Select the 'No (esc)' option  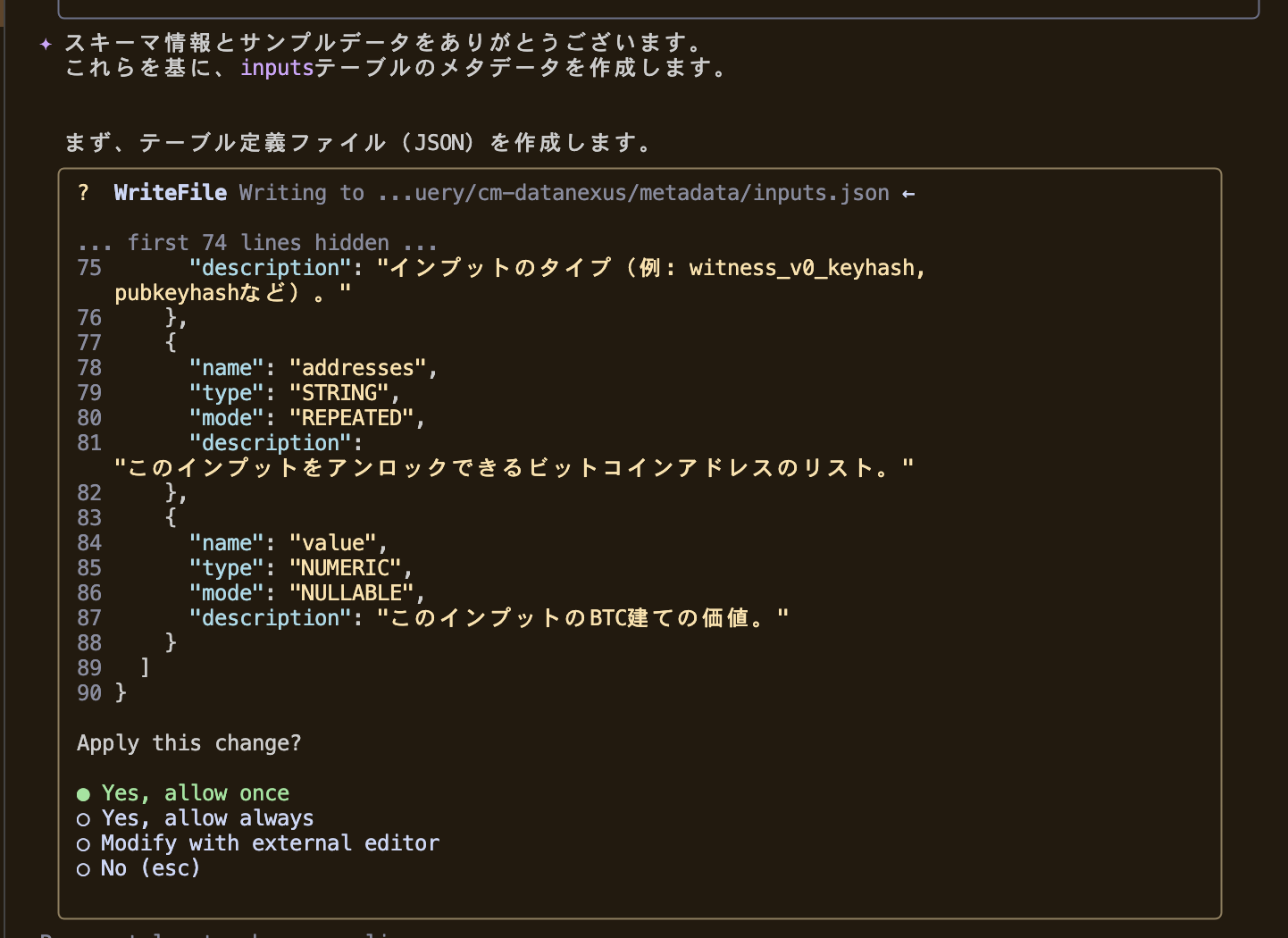coord(150,868)
